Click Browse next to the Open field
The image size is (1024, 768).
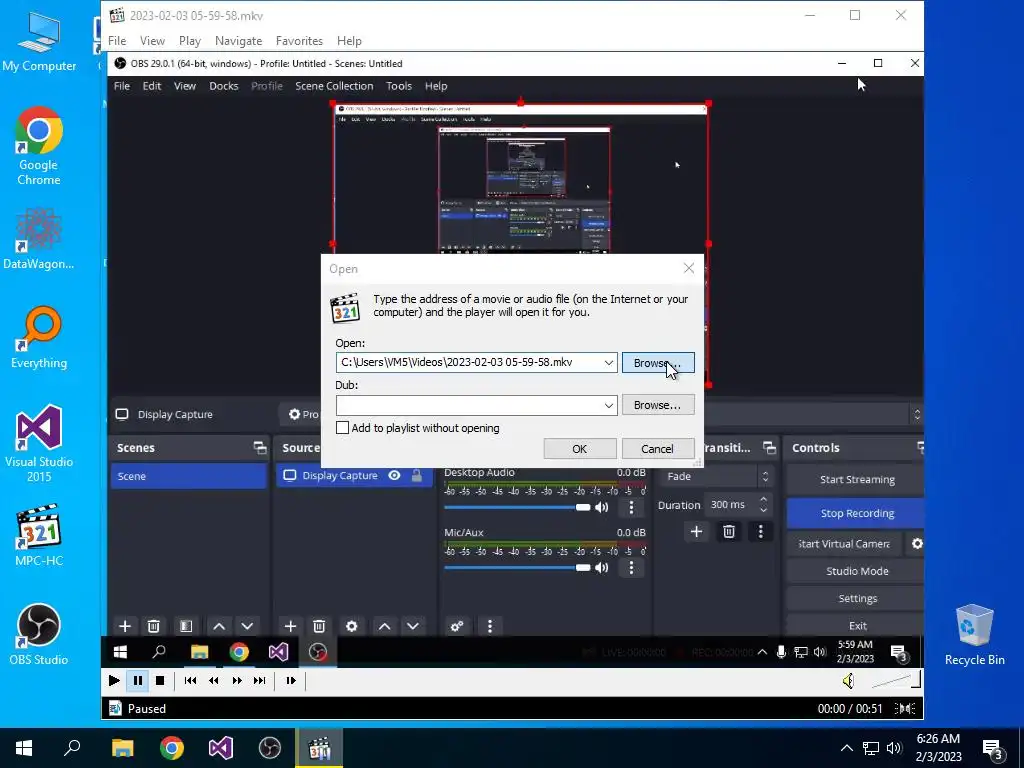tap(657, 363)
